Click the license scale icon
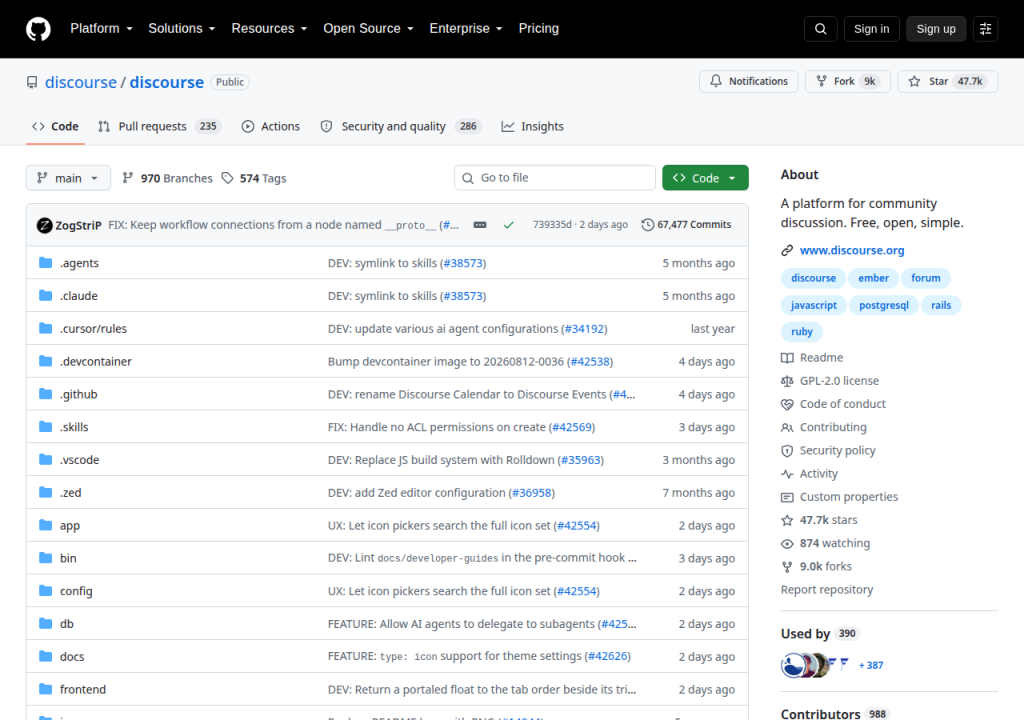 (x=787, y=381)
